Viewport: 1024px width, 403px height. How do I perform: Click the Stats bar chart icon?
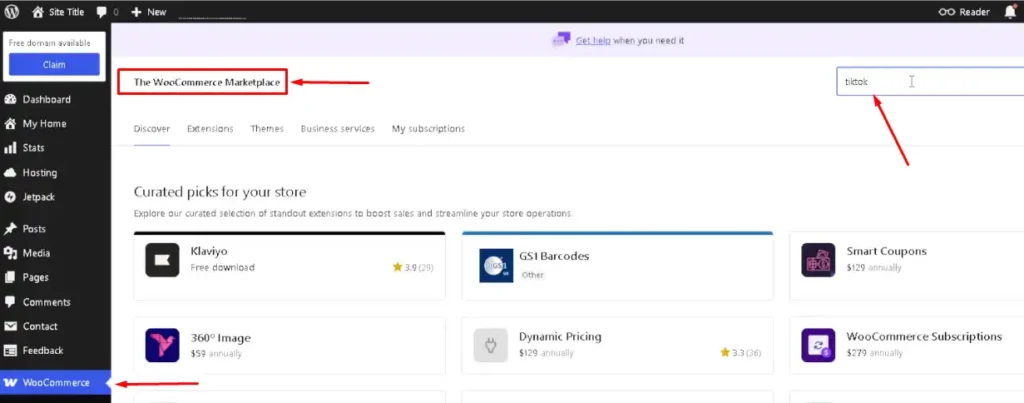pos(10,148)
